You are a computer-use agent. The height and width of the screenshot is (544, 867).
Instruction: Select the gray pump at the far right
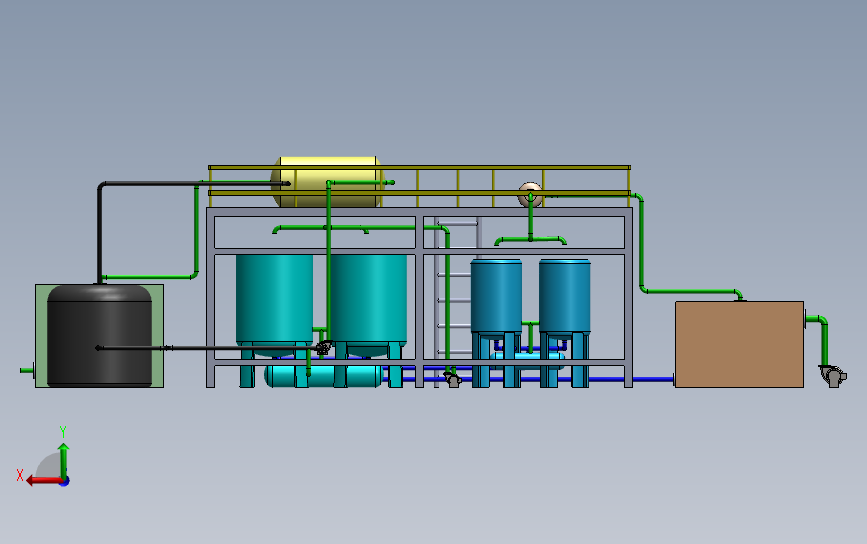(833, 376)
